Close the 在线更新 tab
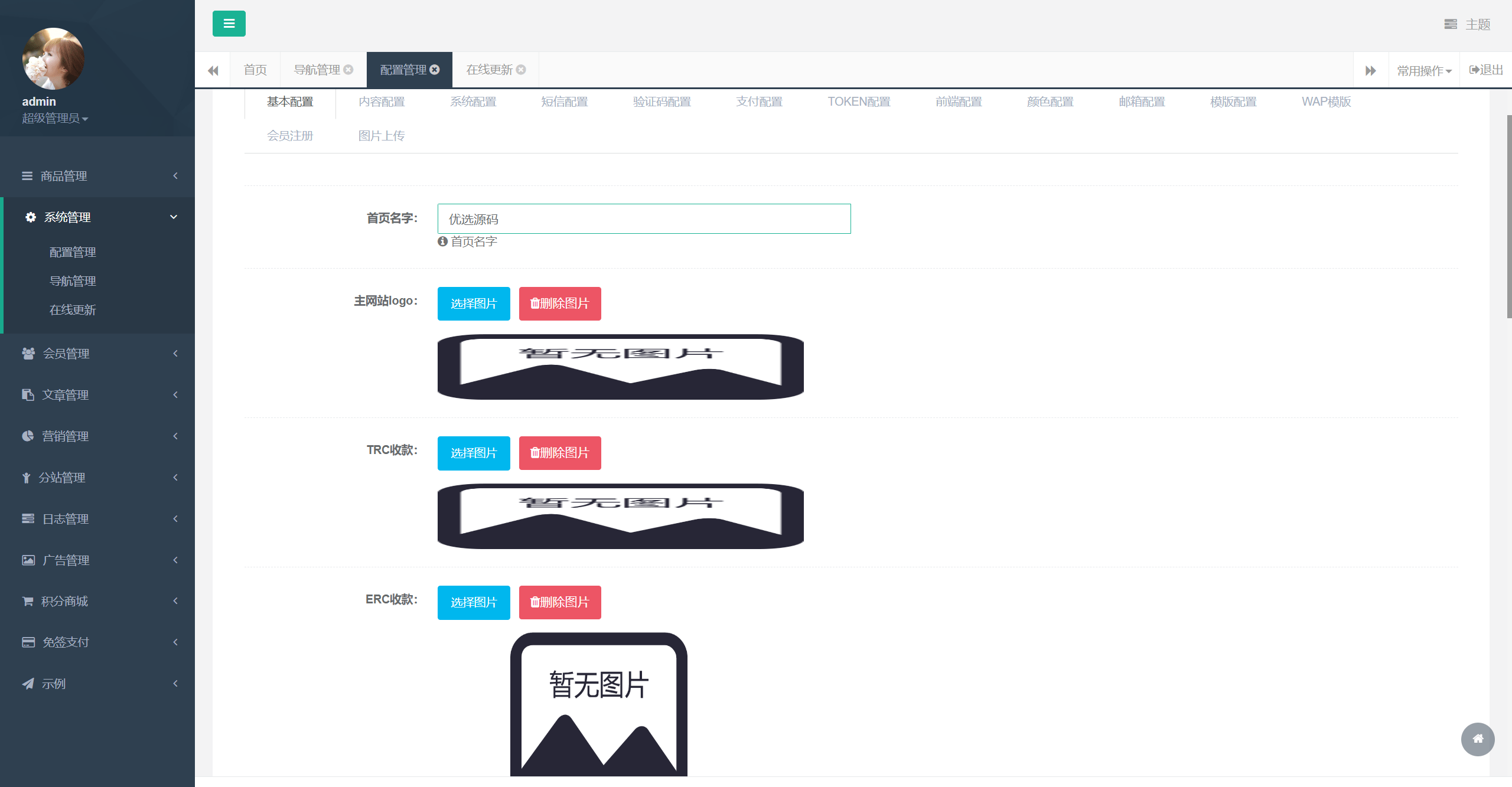Image resolution: width=1512 pixels, height=787 pixels. click(521, 70)
